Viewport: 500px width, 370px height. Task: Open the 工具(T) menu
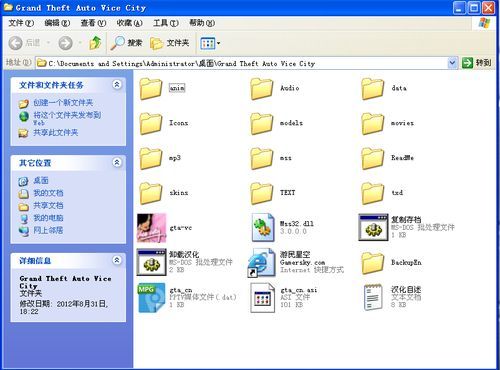coord(166,23)
